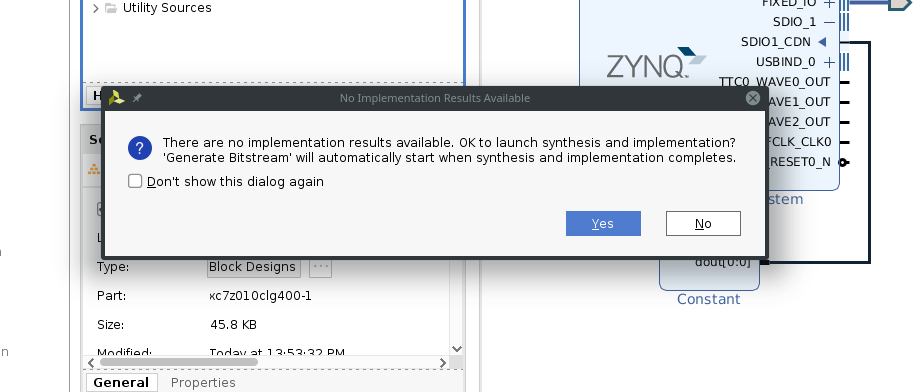The height and width of the screenshot is (392, 913).
Task: Expand the FIXED_IO interface port
Action: [x=830, y=3]
